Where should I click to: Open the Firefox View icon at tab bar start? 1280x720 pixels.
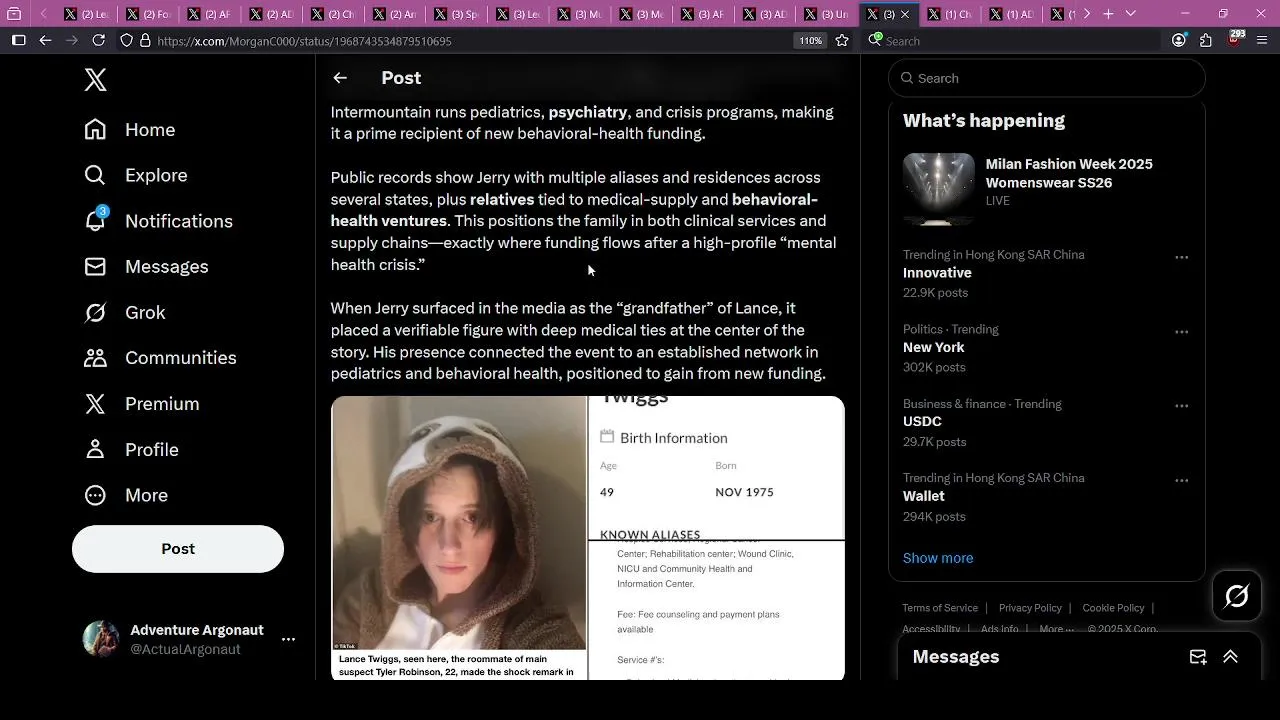click(14, 14)
